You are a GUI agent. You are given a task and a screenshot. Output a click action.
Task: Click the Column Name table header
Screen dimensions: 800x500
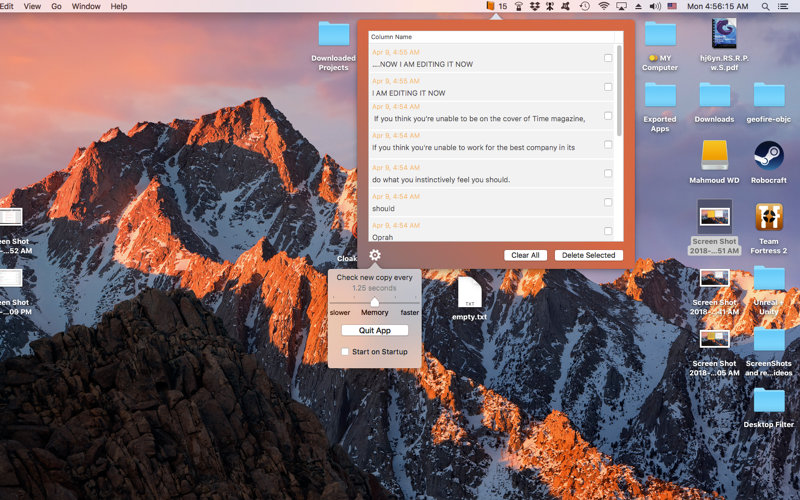(491, 37)
